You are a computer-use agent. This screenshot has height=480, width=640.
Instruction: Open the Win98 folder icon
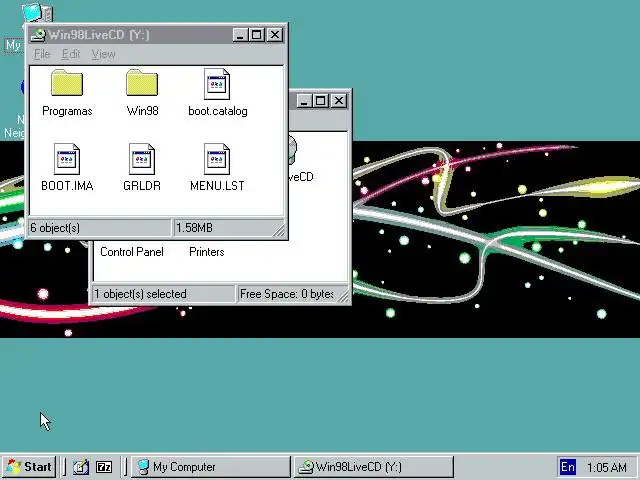[142, 83]
